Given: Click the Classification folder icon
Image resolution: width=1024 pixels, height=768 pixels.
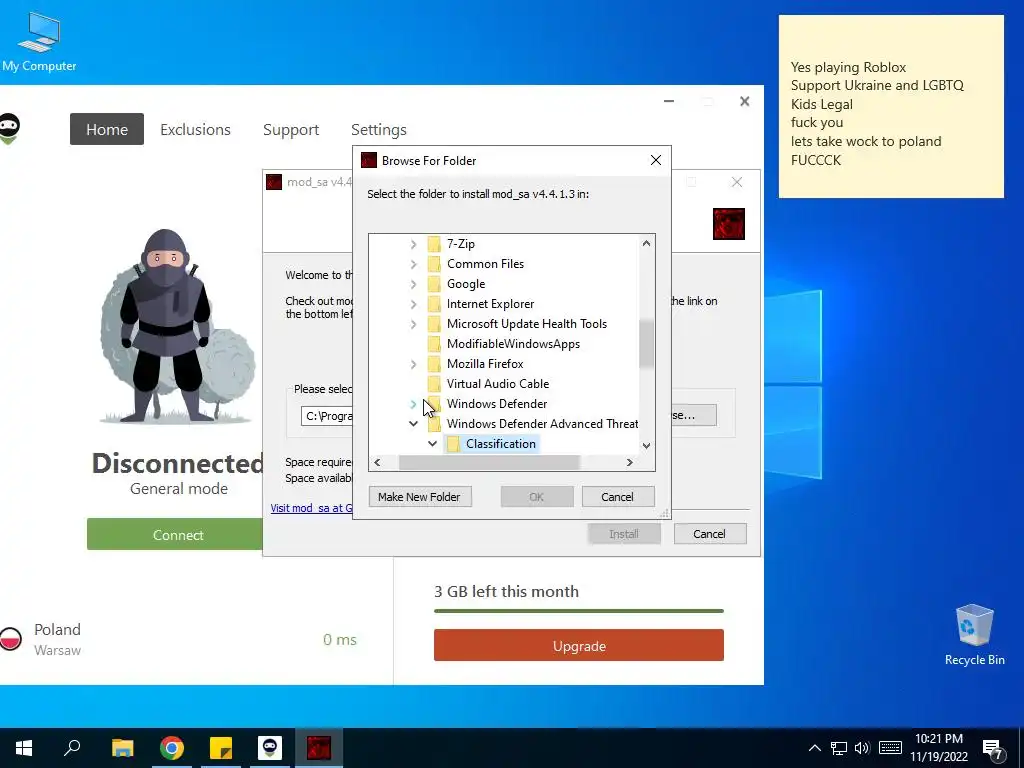Looking at the screenshot, I should click(453, 444).
